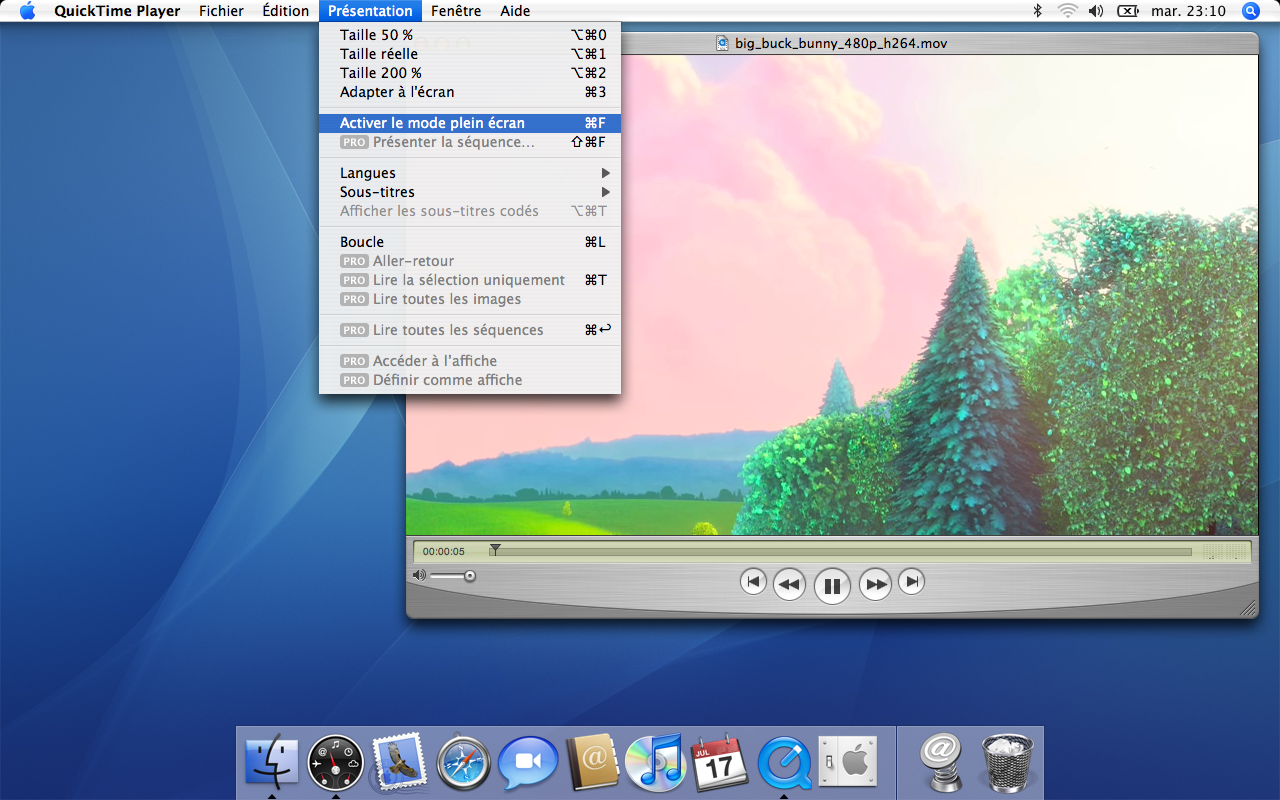Open the QuickTime Player application menu

point(117,11)
